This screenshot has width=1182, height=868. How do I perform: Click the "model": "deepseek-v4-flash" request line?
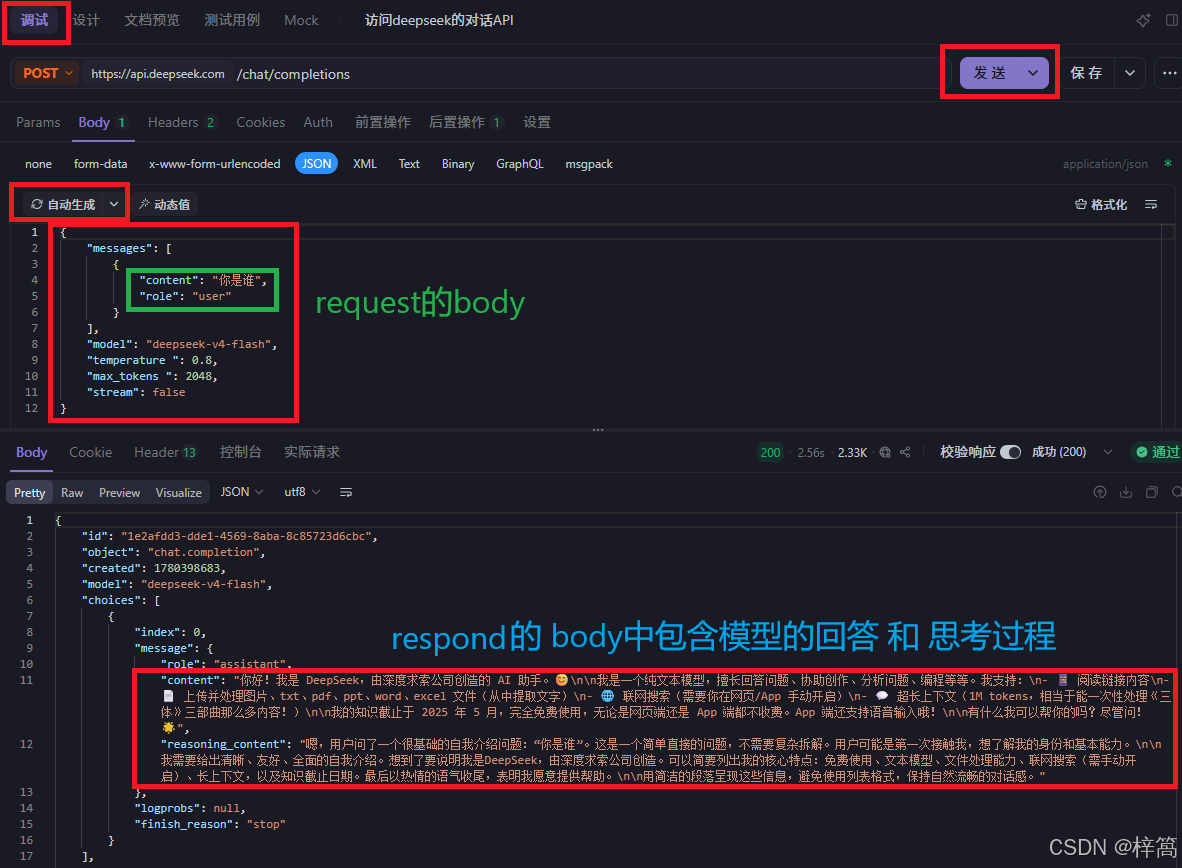[x=182, y=344]
